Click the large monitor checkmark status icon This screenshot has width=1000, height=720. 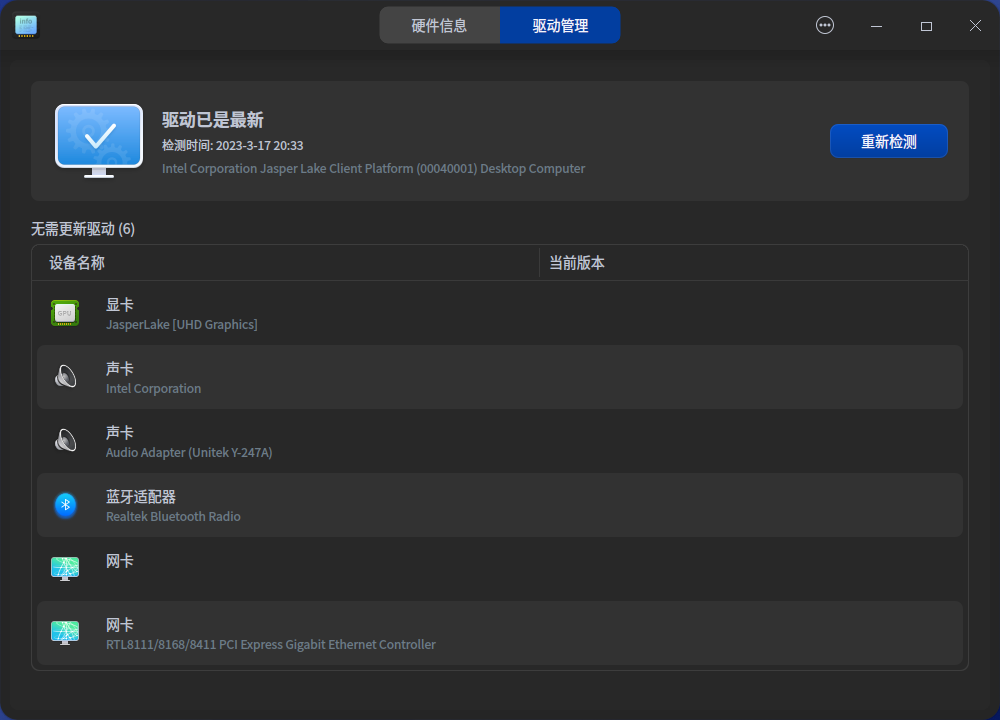[x=99, y=141]
